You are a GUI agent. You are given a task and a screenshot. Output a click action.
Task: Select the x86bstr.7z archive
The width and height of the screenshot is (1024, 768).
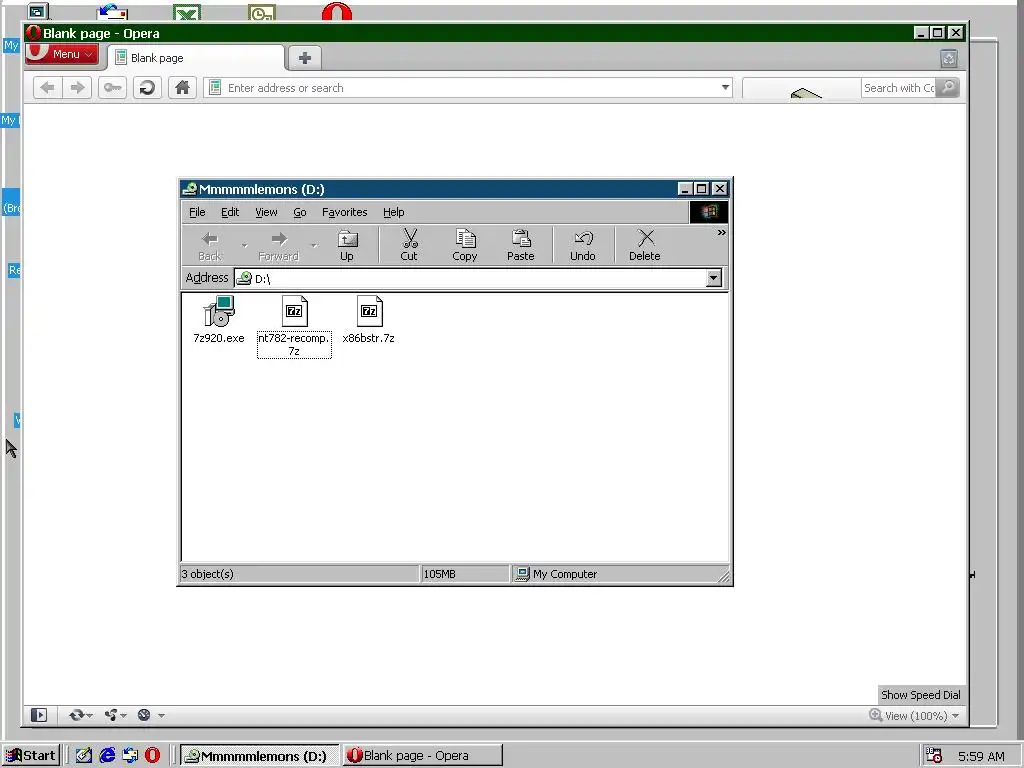point(369,319)
